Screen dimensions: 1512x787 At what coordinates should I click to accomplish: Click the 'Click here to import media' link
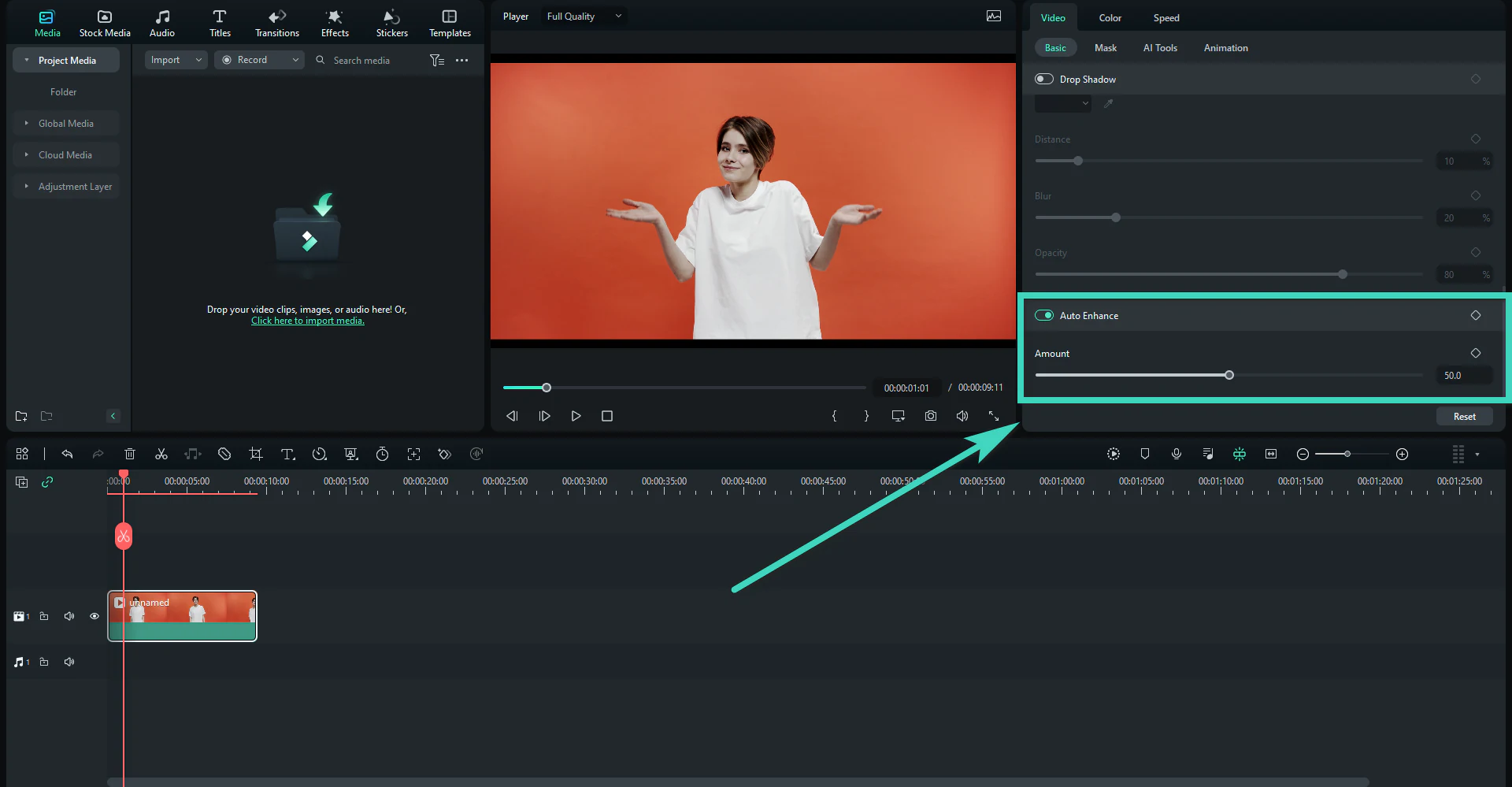tap(307, 321)
